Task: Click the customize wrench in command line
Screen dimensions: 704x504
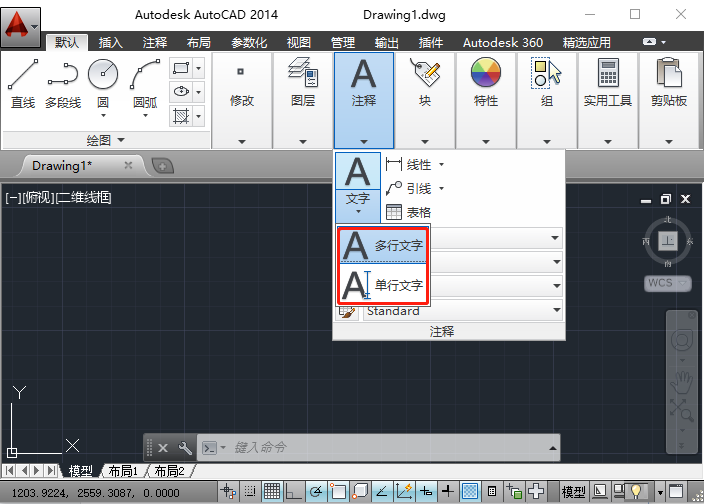Action: 185,447
